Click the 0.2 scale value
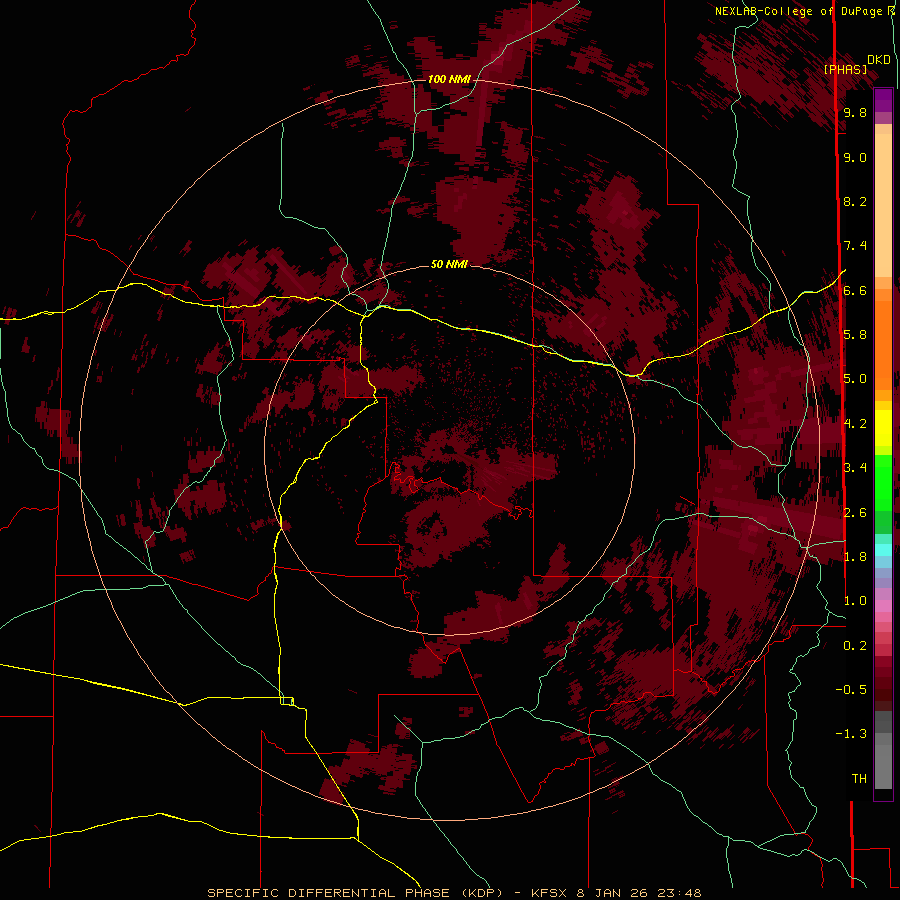The width and height of the screenshot is (900, 900). [x=855, y=646]
